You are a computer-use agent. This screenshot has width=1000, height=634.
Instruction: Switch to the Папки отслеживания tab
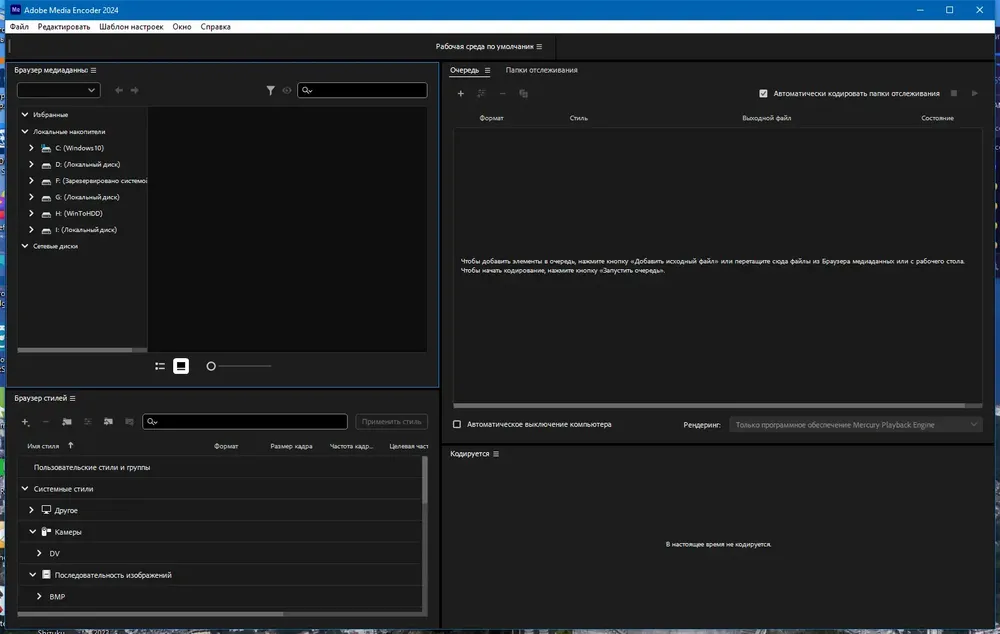coord(541,70)
